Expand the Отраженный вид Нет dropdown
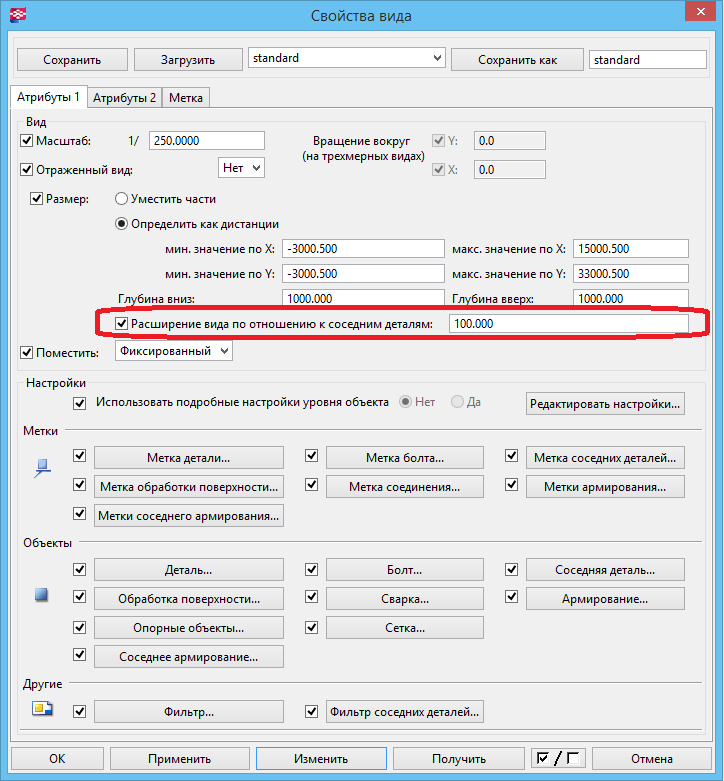This screenshot has width=724, height=781. (241, 168)
